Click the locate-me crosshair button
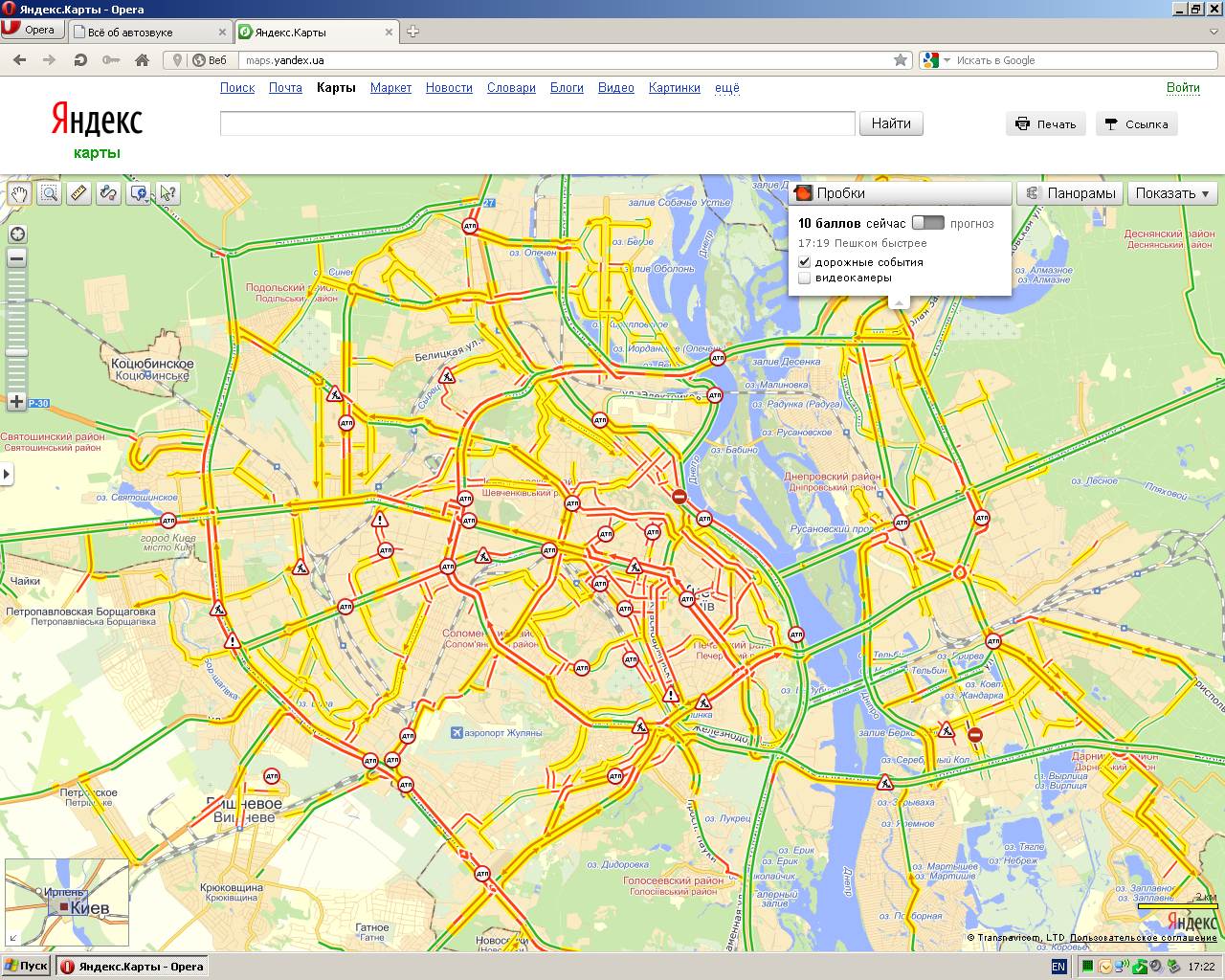The width and height of the screenshot is (1225, 980). coord(16,234)
